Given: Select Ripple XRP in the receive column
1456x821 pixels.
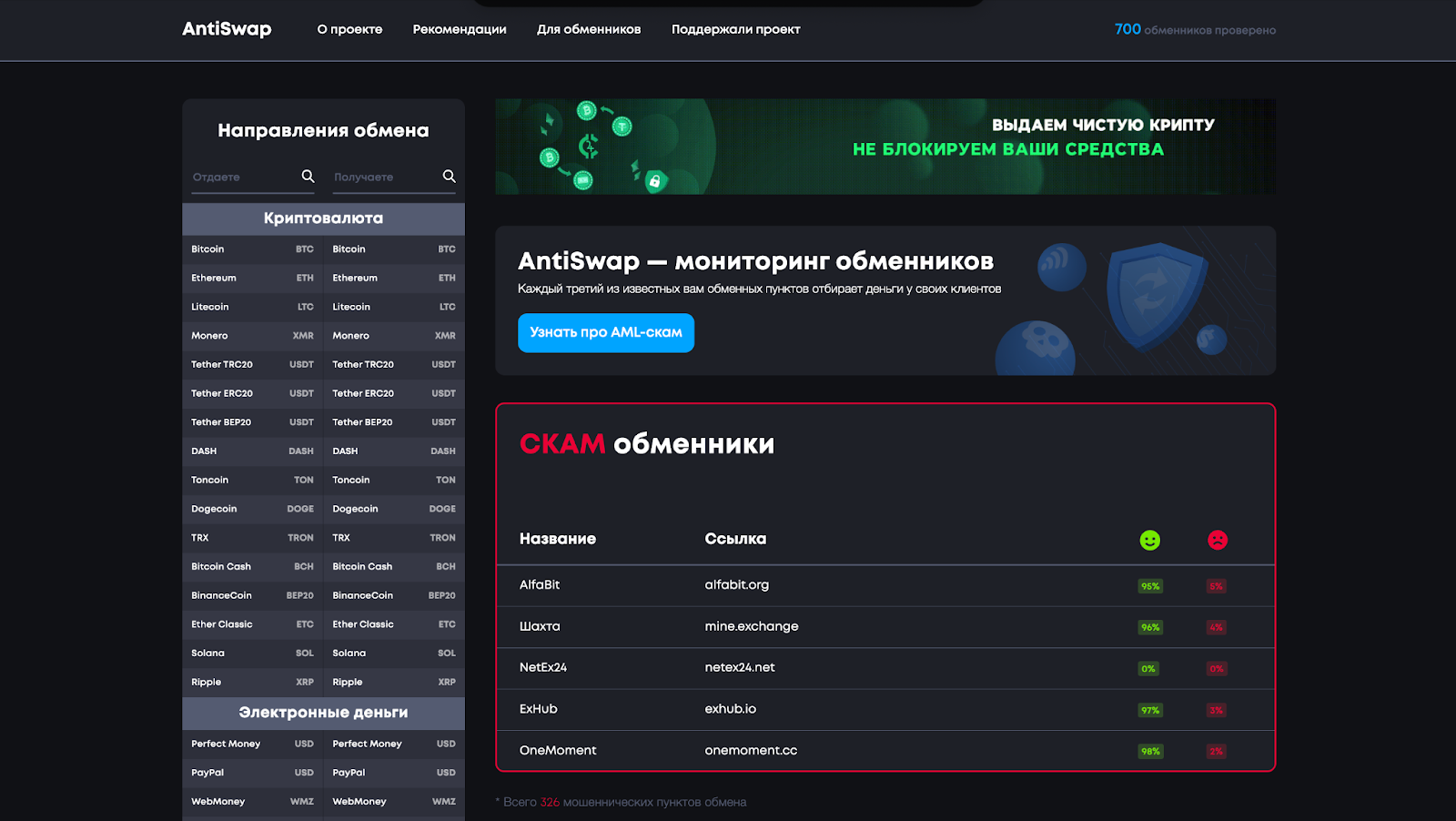Looking at the screenshot, I should (x=394, y=682).
